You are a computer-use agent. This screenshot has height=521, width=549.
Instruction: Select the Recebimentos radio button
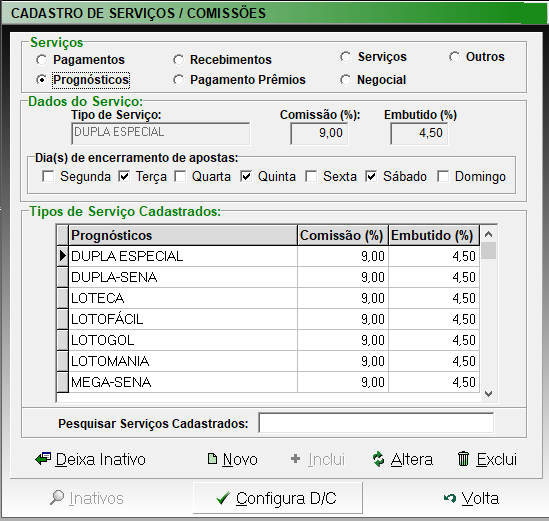coord(179,60)
